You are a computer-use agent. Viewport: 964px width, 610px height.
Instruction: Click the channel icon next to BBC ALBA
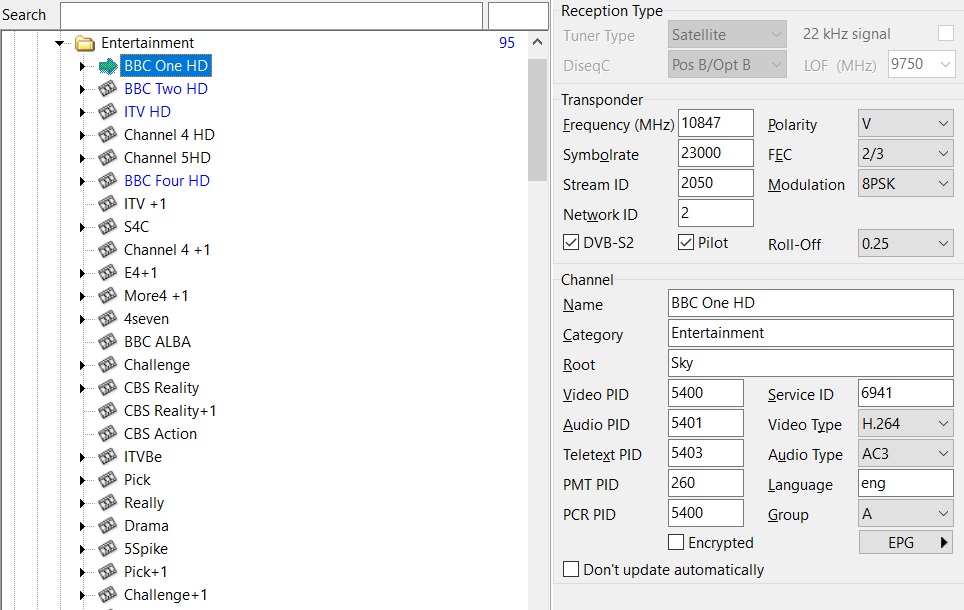pos(108,342)
